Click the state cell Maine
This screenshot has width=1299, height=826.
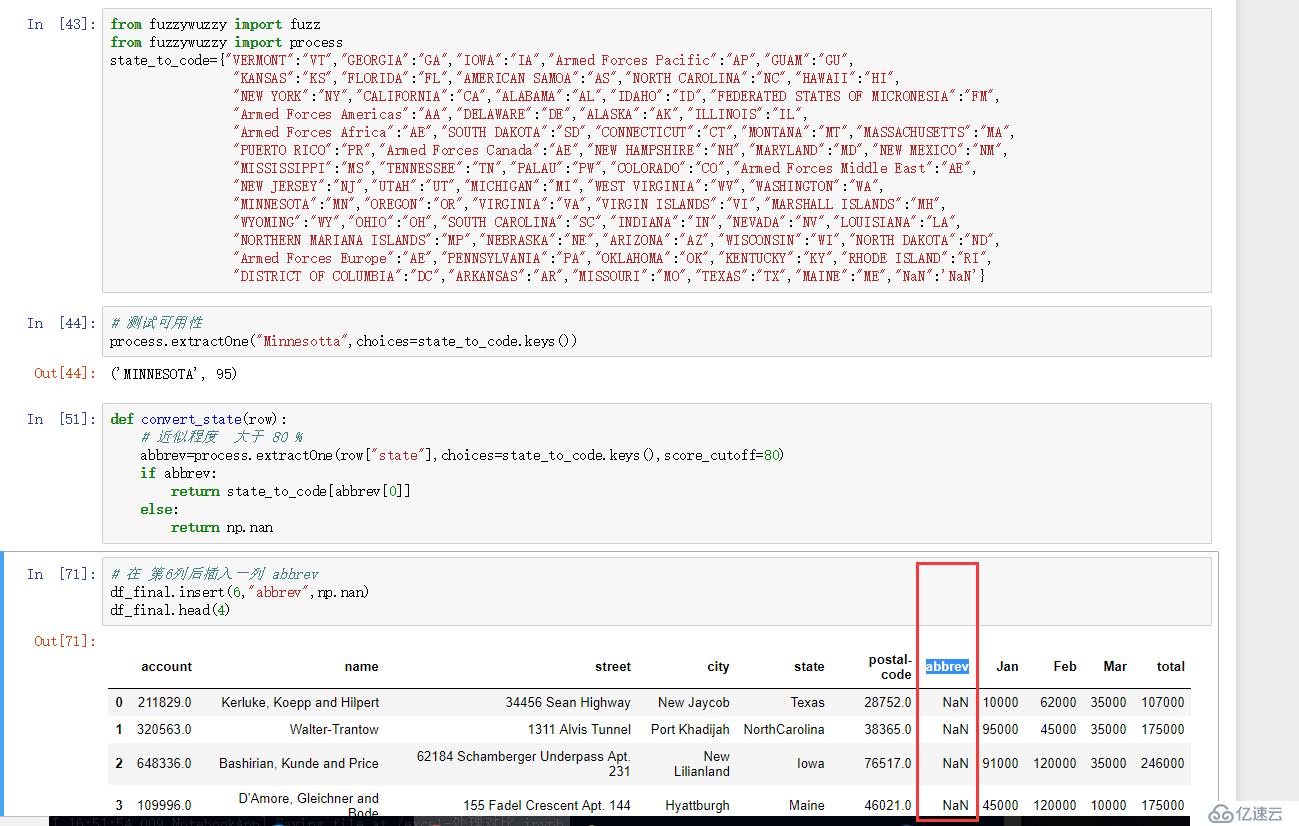pos(806,805)
